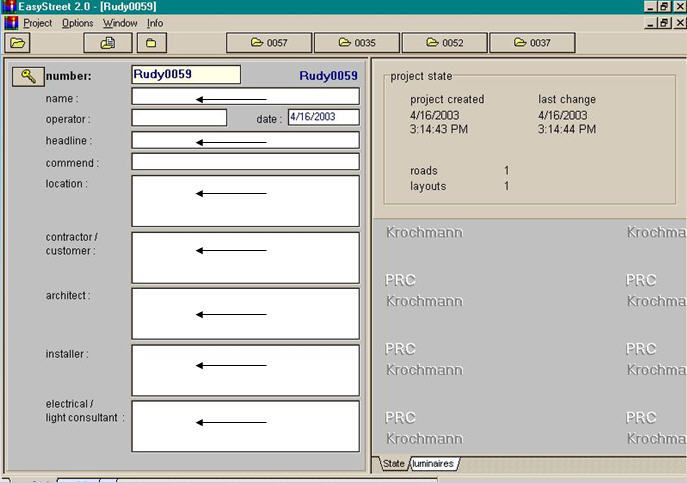This screenshot has width=687, height=483.
Task: Click the 'layouts' count row
Action: [459, 186]
